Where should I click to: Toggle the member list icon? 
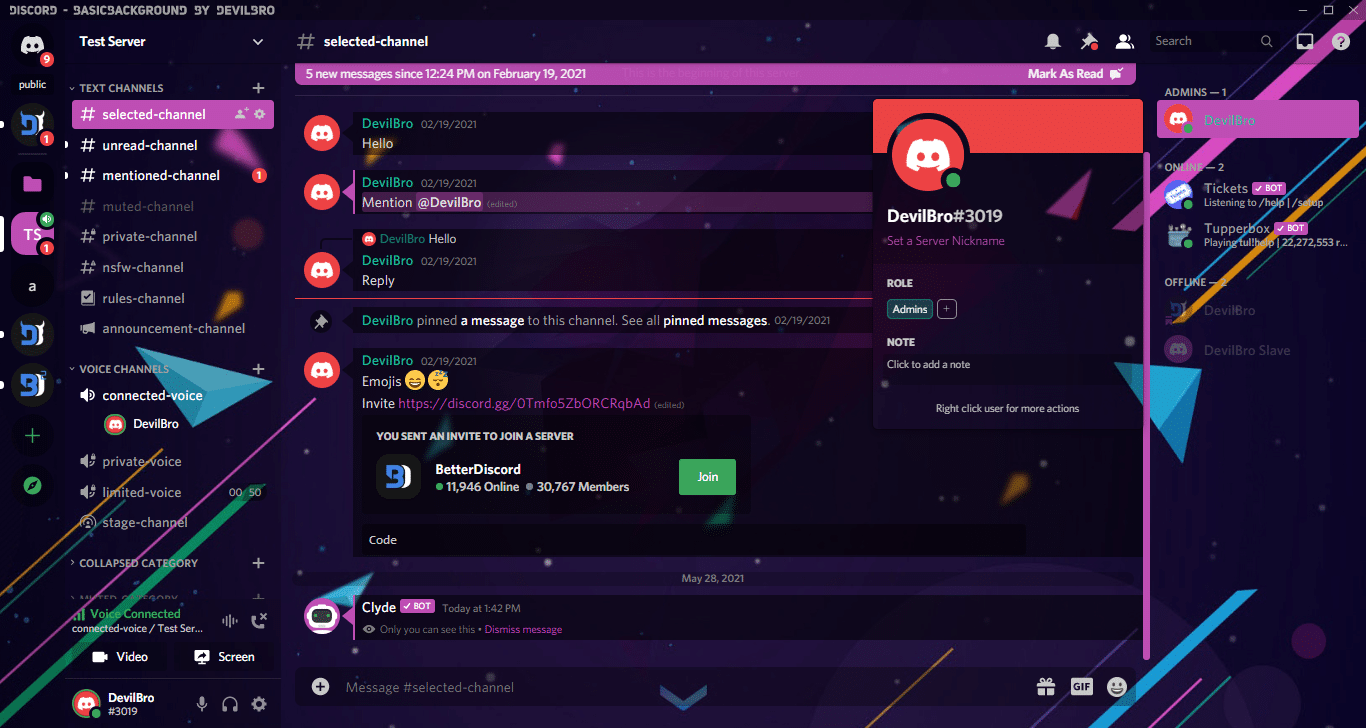1125,41
